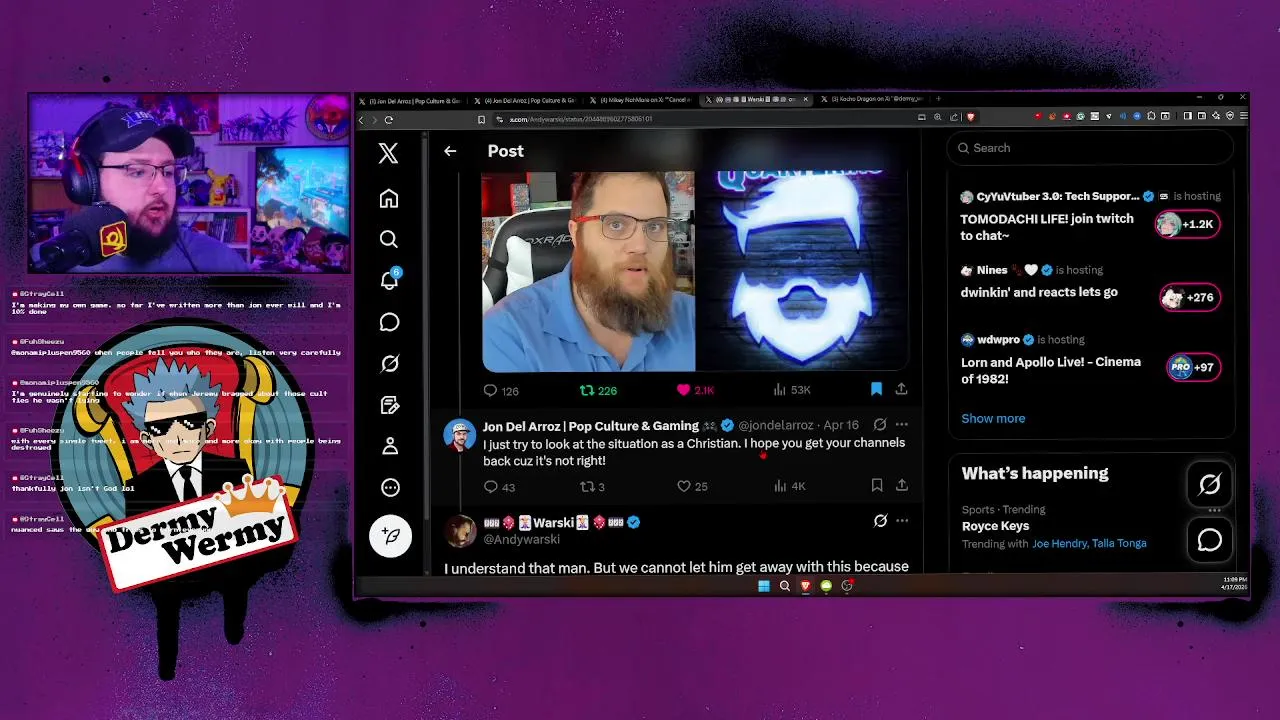Undo repost on post with 226 reposts
1280x720 pixels.
pos(598,390)
